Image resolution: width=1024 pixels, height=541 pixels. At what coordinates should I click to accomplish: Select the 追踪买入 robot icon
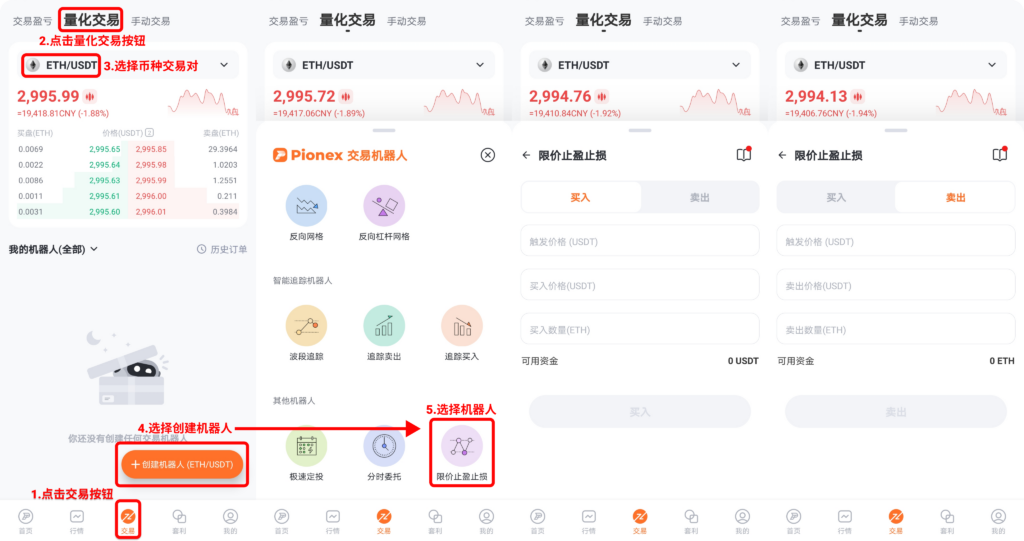tap(462, 325)
